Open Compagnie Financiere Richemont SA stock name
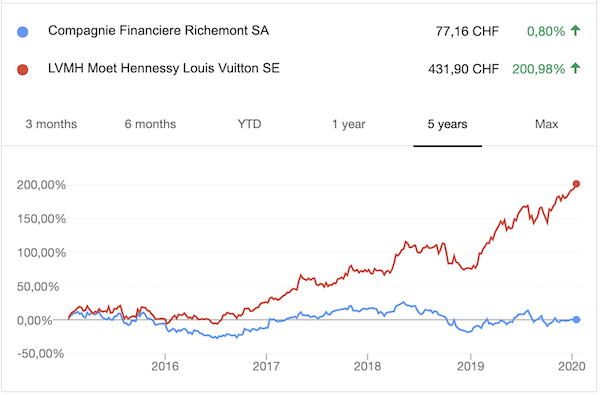The width and height of the screenshot is (600, 395). coord(158,31)
